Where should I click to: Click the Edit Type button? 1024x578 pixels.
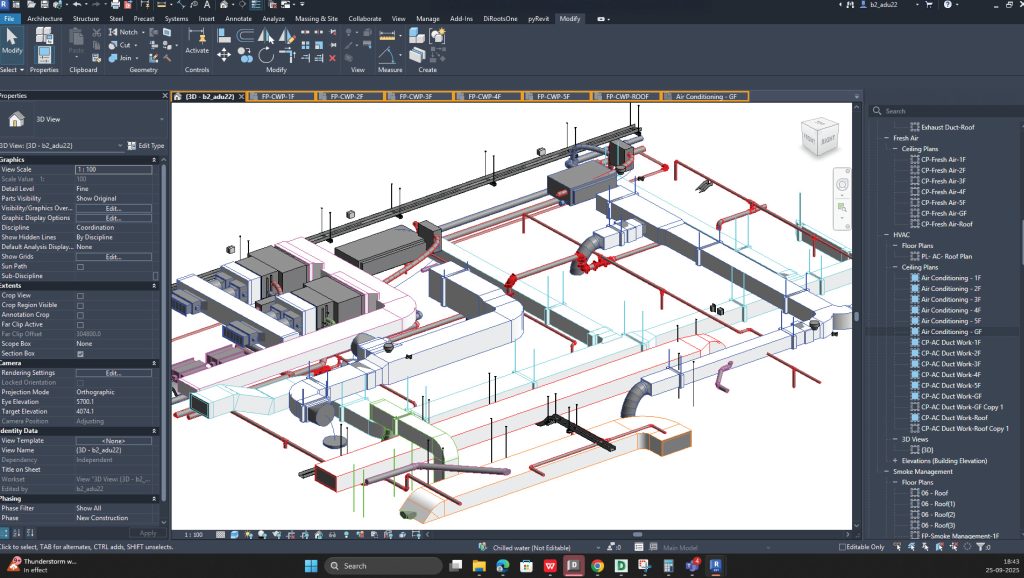146,146
